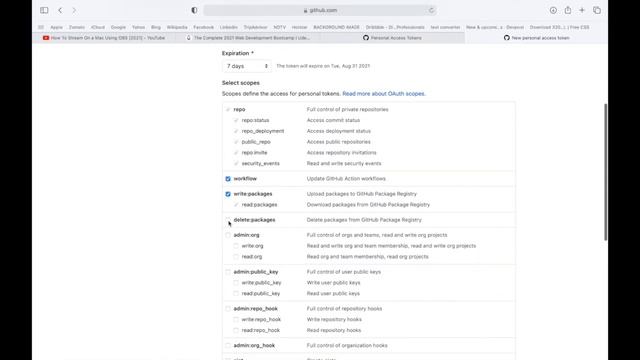Toggle the Safari sidebar icon

[x=44, y=10]
